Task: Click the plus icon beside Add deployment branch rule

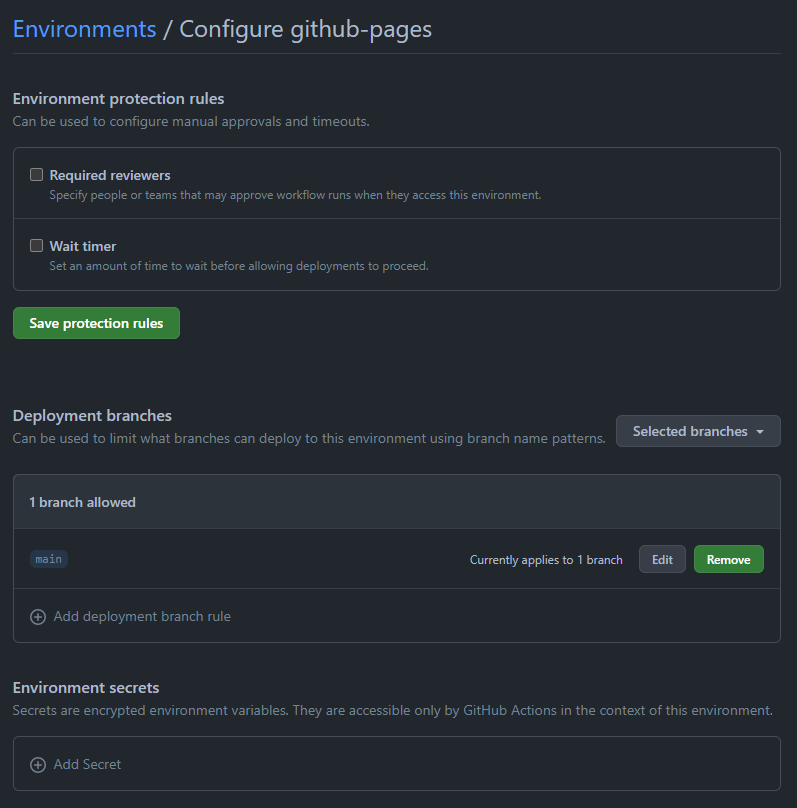Action: coord(38,617)
